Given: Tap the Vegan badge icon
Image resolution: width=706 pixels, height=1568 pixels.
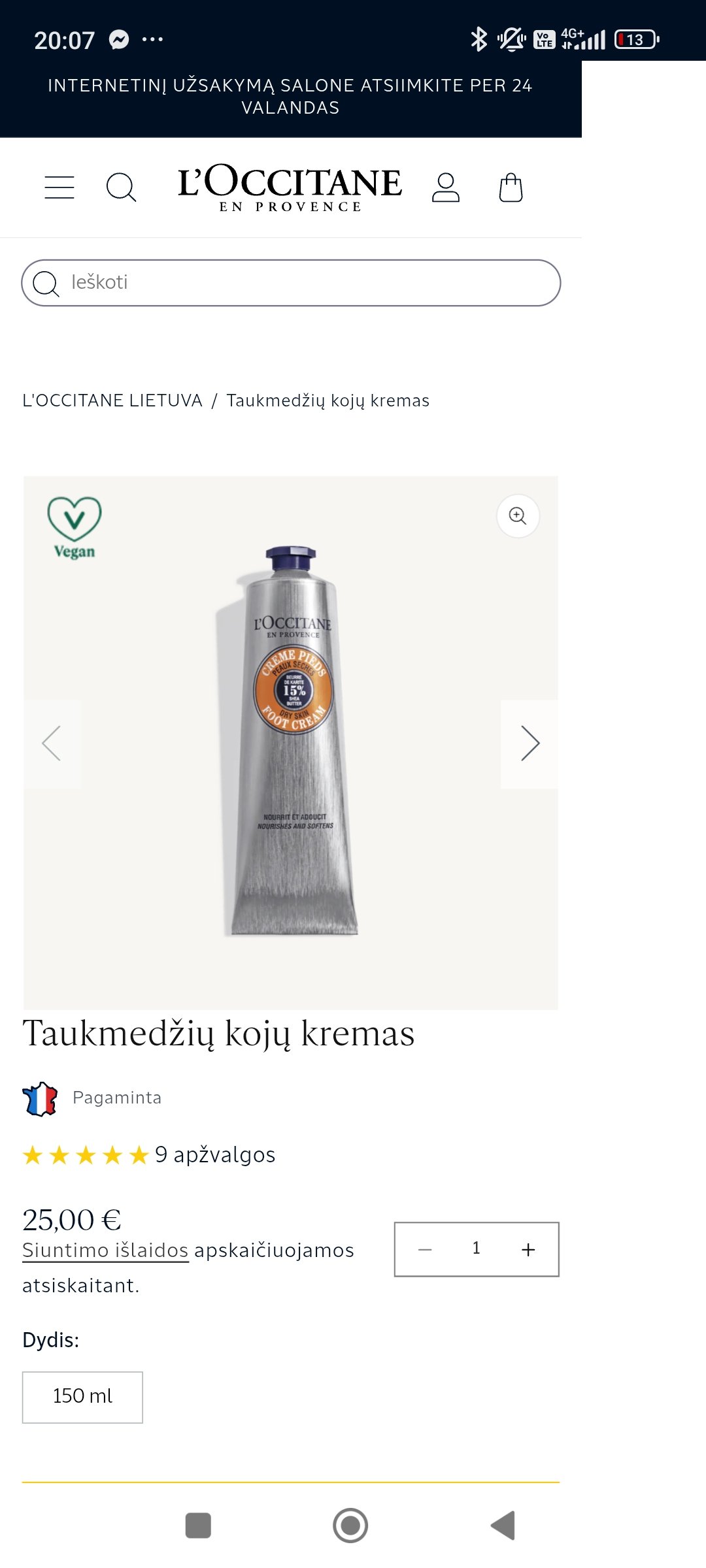Looking at the screenshot, I should pos(75,529).
